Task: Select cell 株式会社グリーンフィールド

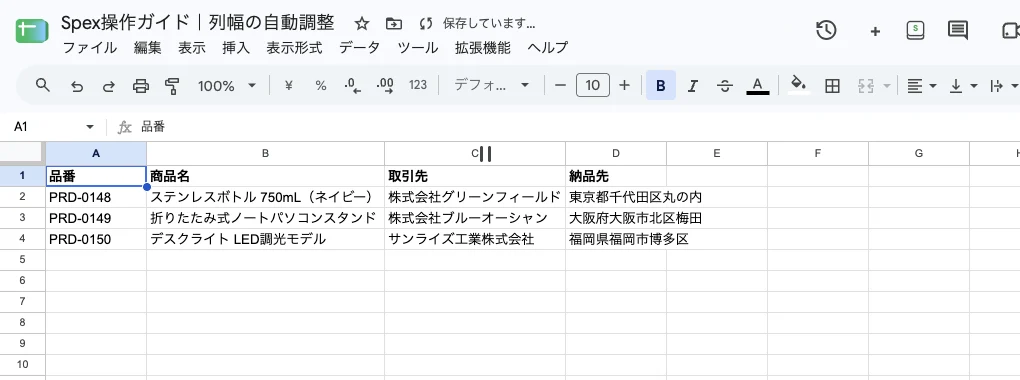Action: tap(475, 197)
